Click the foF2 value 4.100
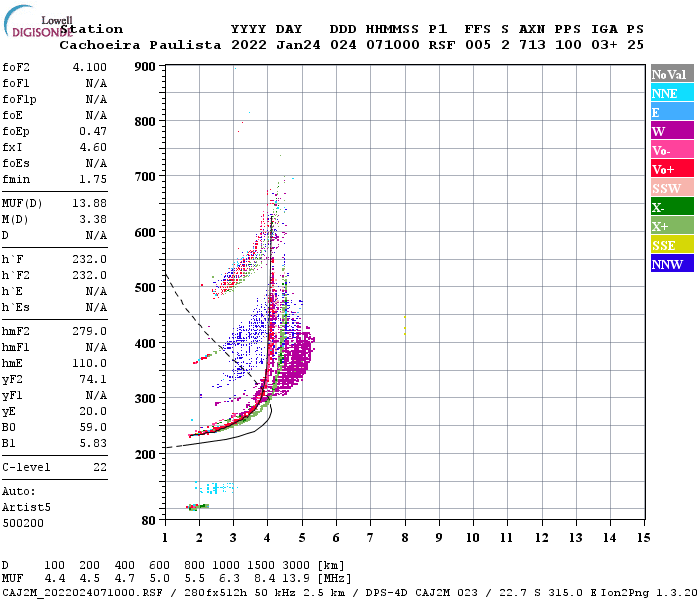The width and height of the screenshot is (700, 600). 90,67
